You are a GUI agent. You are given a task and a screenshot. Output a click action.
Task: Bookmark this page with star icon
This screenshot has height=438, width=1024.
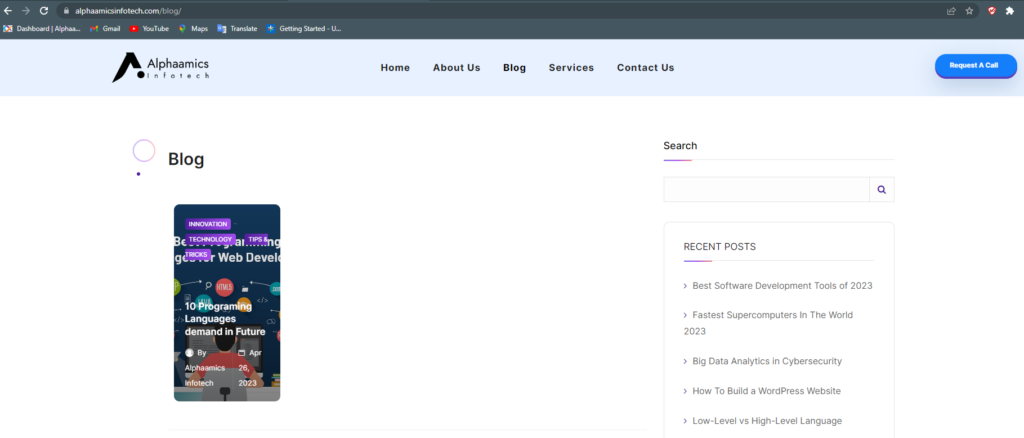pyautogui.click(x=969, y=11)
